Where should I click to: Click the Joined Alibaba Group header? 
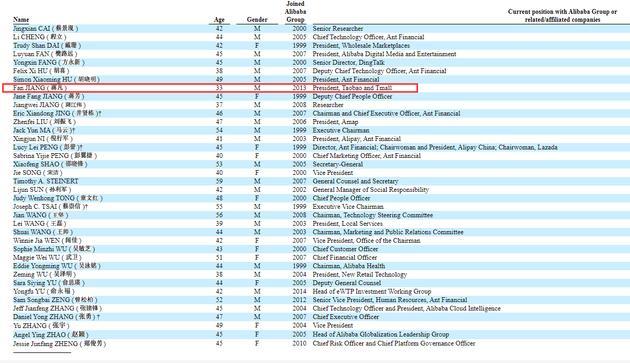point(295,11)
